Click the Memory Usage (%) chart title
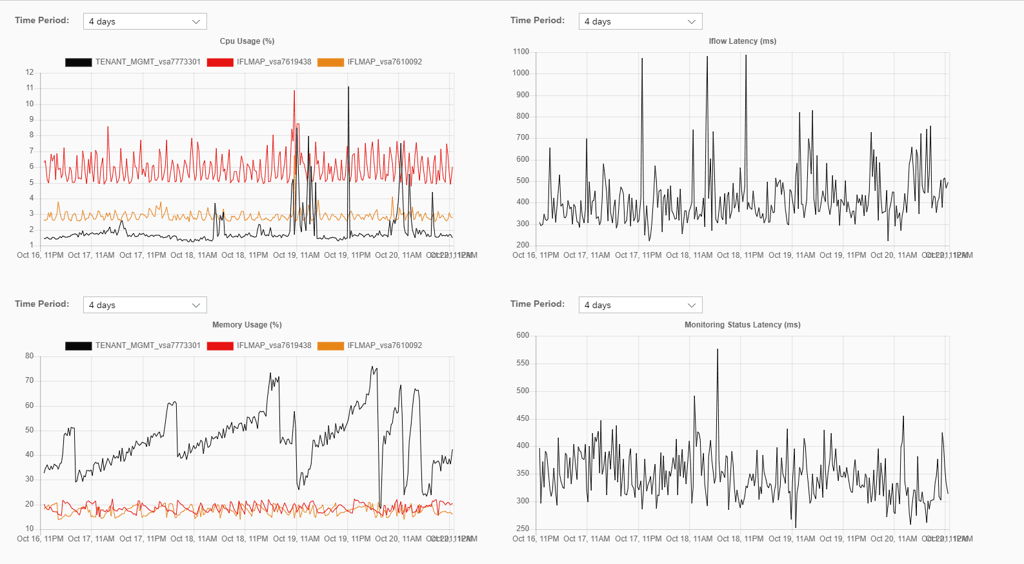Image resolution: width=1024 pixels, height=564 pixels. [247, 324]
